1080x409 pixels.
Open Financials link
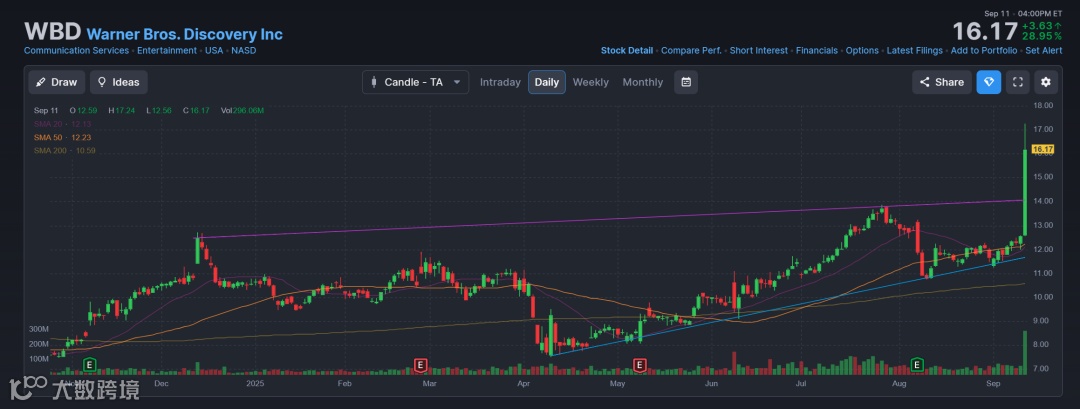817,50
